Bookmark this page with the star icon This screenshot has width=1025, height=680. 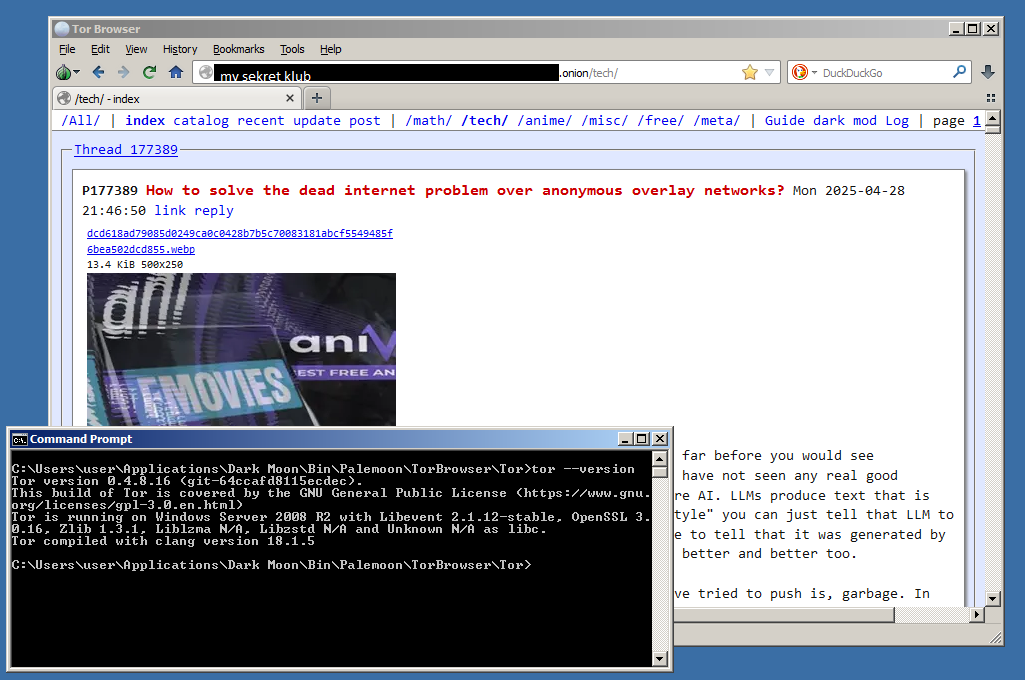(750, 73)
